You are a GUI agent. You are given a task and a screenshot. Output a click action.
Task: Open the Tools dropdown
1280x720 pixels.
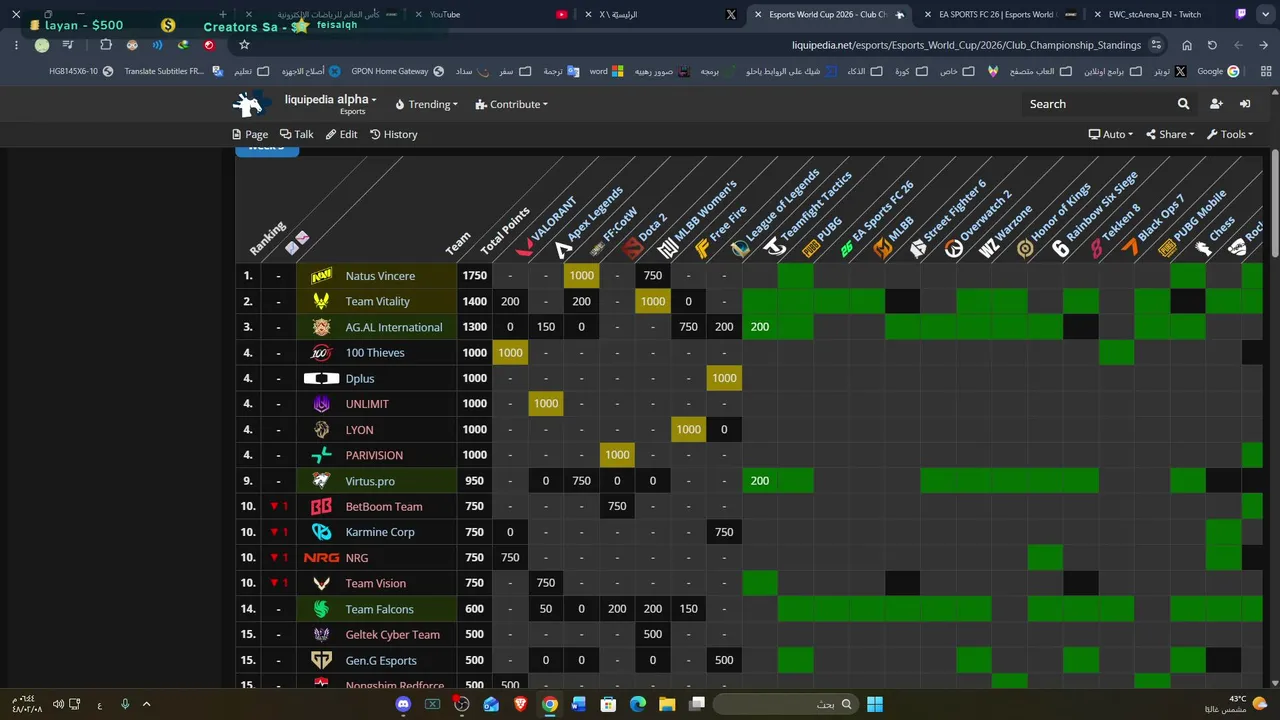(1230, 134)
